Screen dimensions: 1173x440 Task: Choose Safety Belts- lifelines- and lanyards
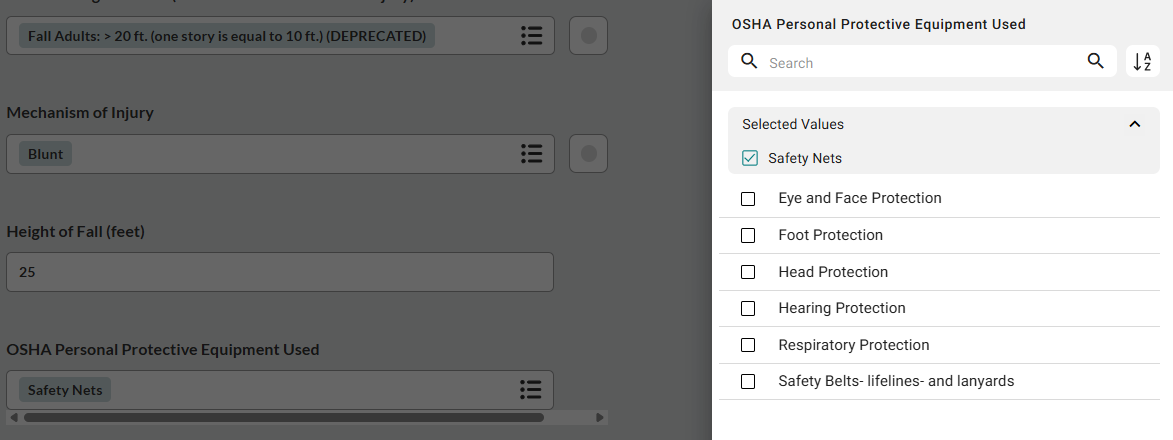click(x=896, y=381)
